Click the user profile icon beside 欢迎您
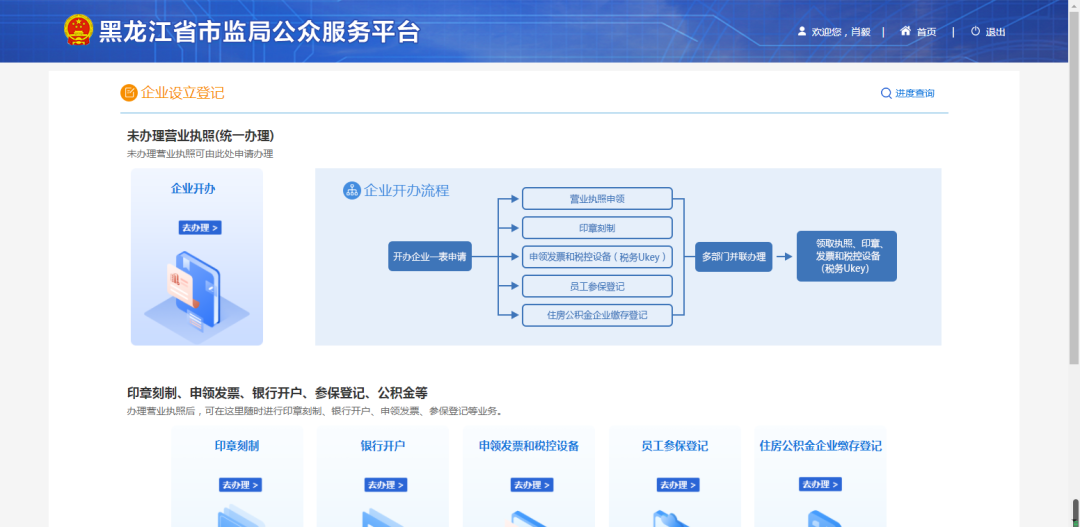 point(802,31)
